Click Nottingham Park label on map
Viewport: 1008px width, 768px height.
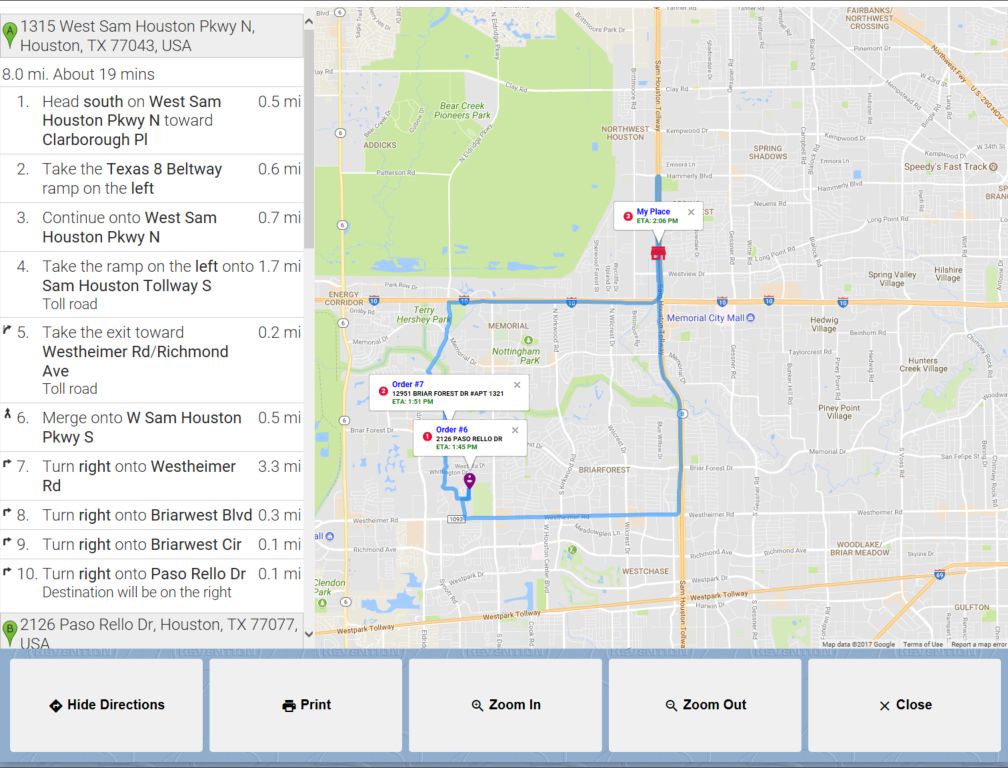point(516,356)
